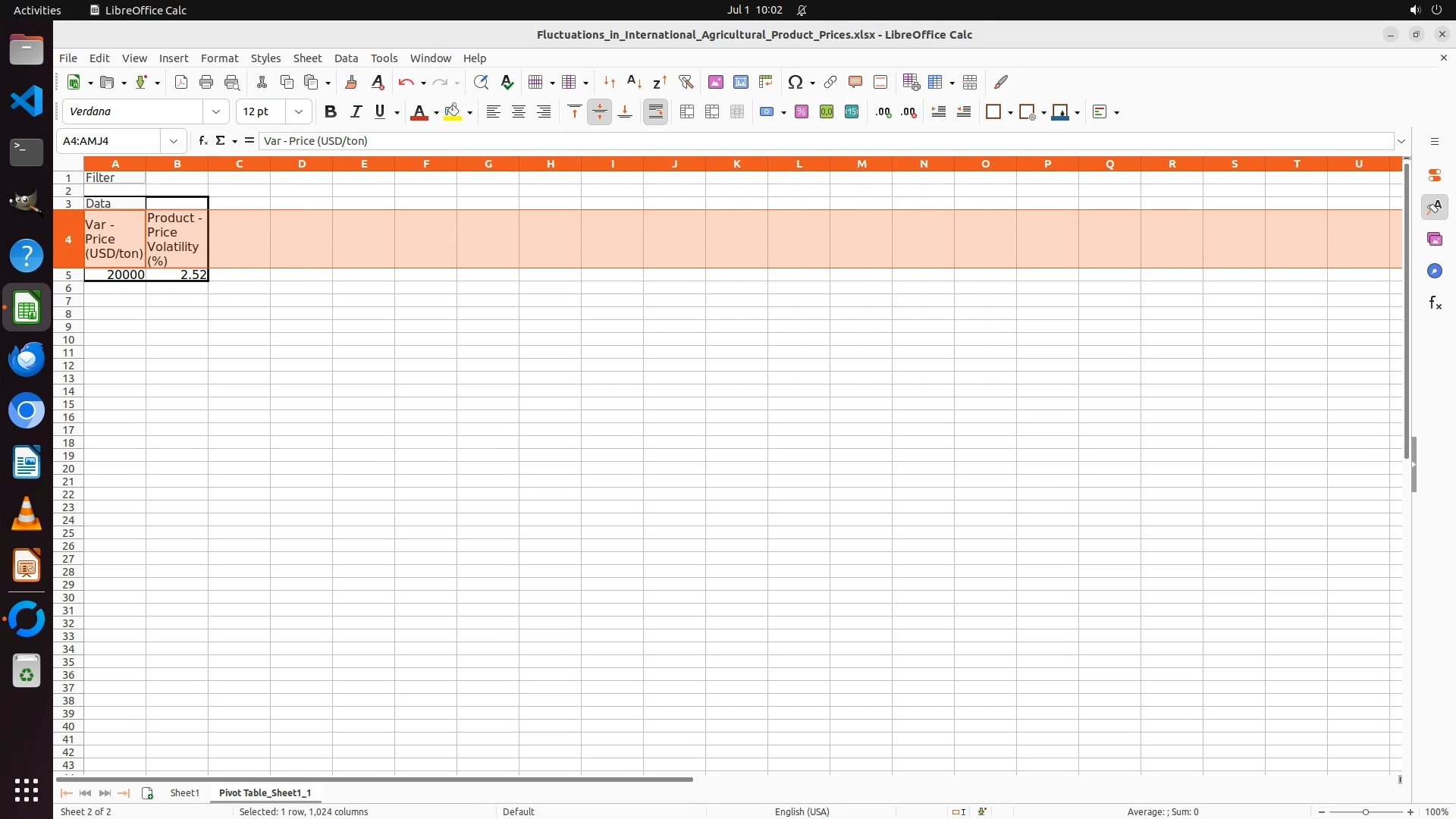Click Insert Pivot Table icon
This screenshot has height=819, width=1456.
tap(766, 83)
